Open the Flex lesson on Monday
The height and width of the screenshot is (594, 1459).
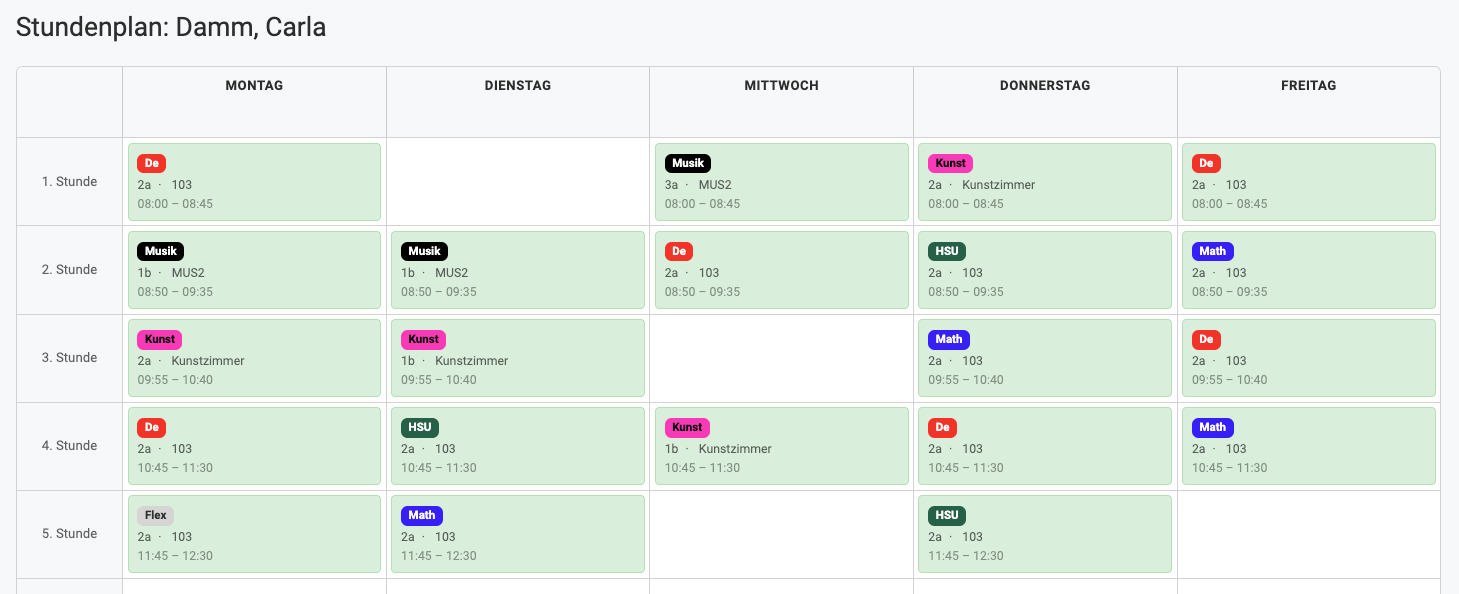[x=254, y=534]
